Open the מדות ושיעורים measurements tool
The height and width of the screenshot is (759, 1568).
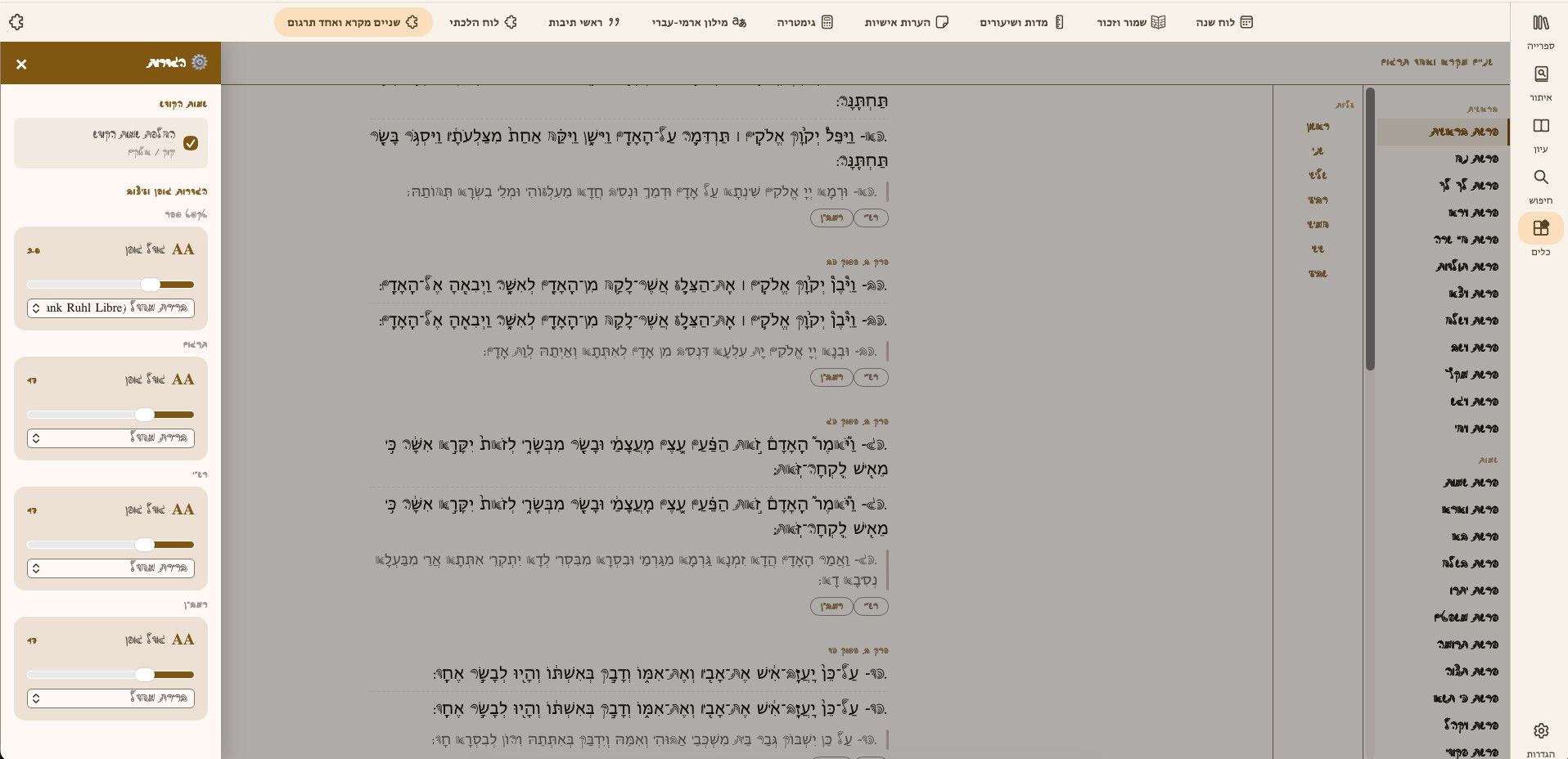pos(1021,22)
